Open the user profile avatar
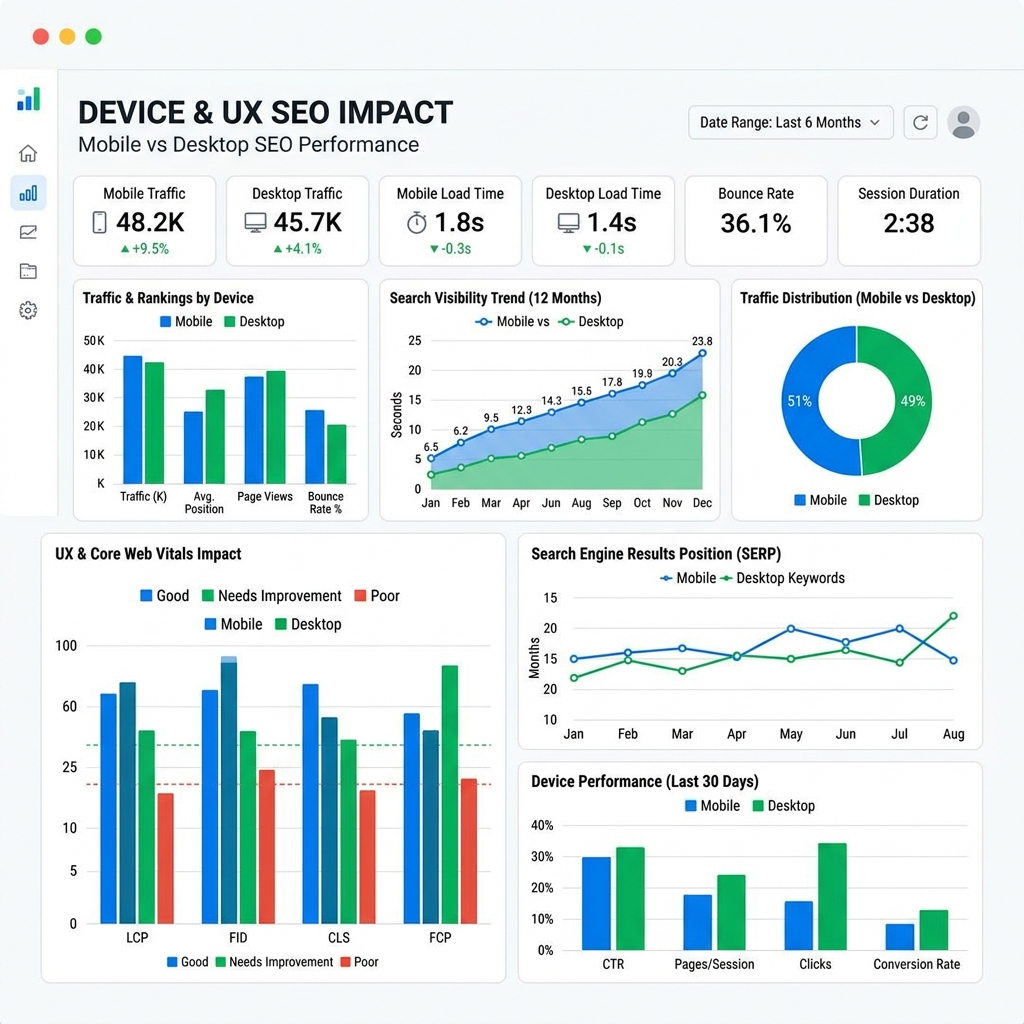 [963, 123]
